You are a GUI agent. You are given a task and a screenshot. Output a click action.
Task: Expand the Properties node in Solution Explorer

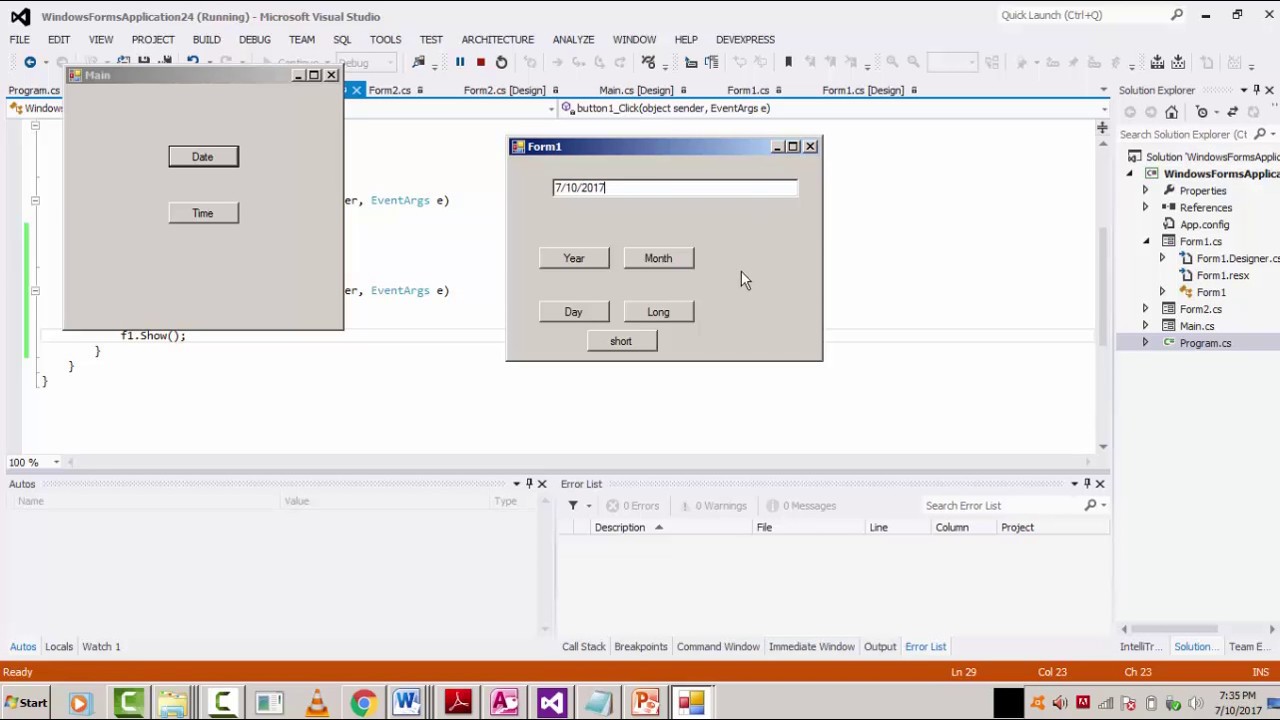(x=1145, y=191)
